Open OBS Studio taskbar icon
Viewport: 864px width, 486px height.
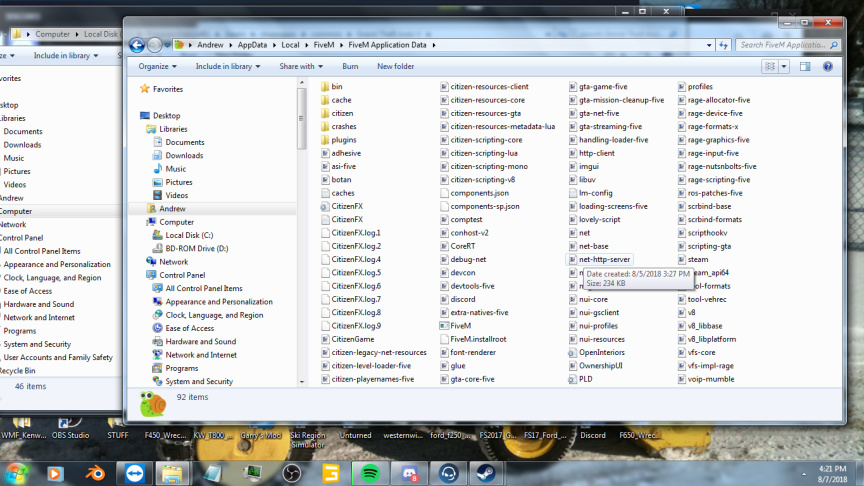(x=292, y=472)
